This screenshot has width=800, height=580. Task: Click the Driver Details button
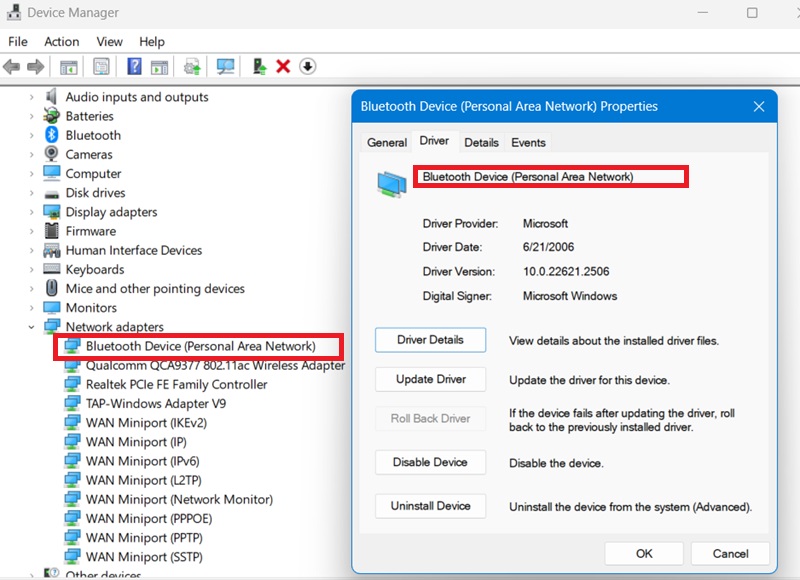click(x=430, y=340)
